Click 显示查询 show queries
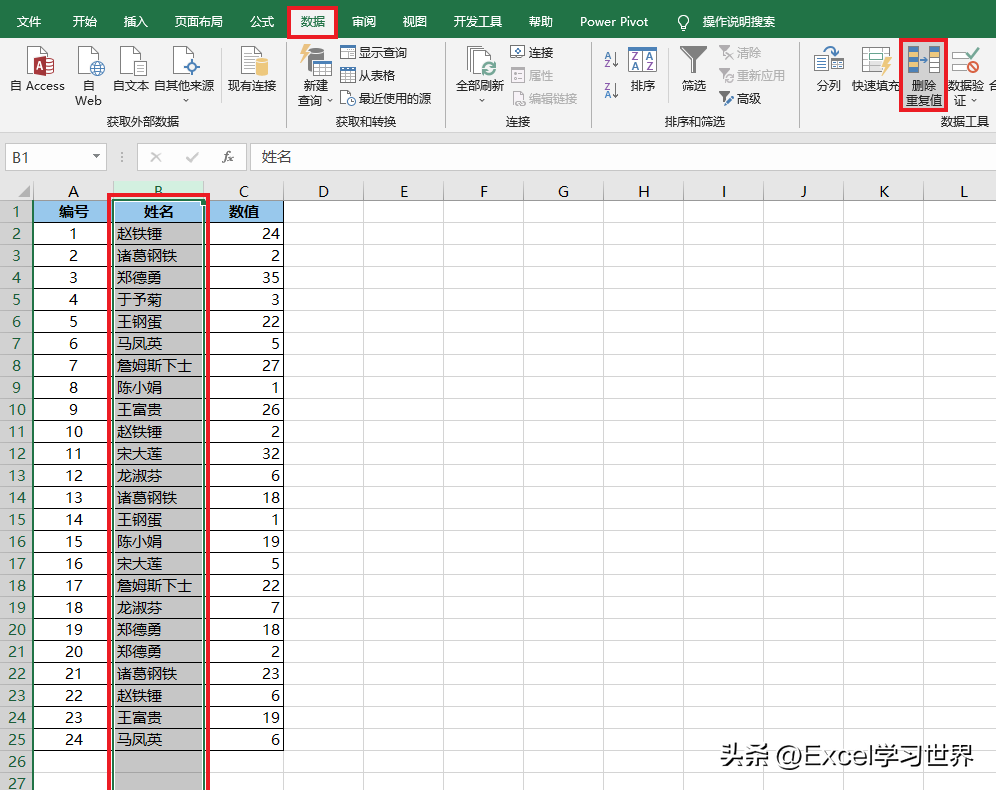Image resolution: width=996 pixels, height=790 pixels. coord(374,52)
